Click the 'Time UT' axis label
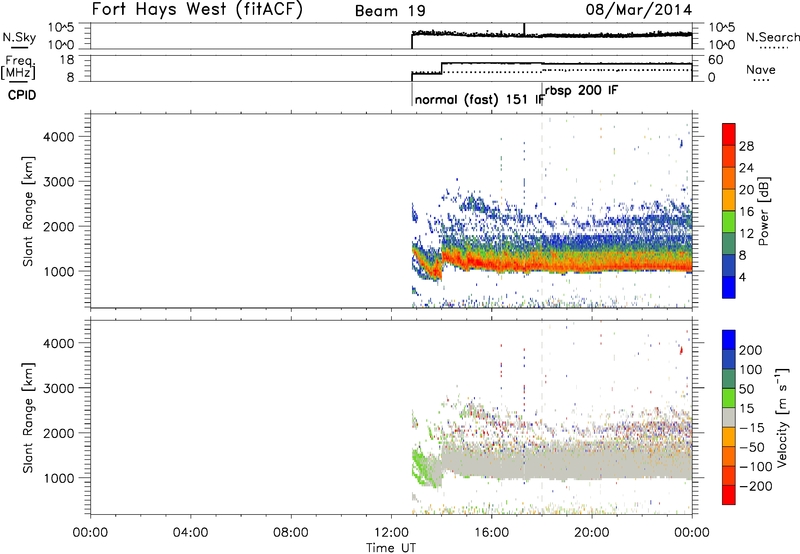This screenshot has height=554, width=800. click(x=391, y=548)
